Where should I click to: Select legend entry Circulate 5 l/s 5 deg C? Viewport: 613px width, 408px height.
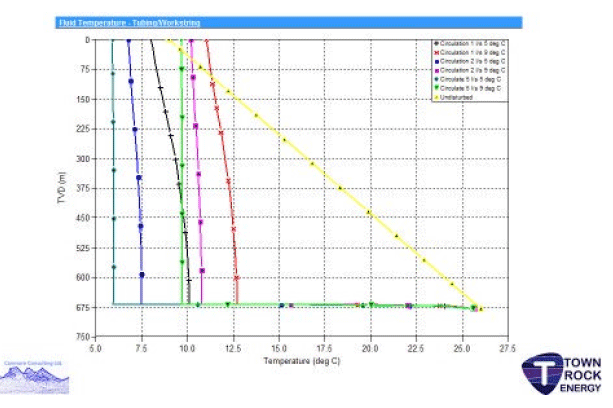pyautogui.click(x=468, y=79)
